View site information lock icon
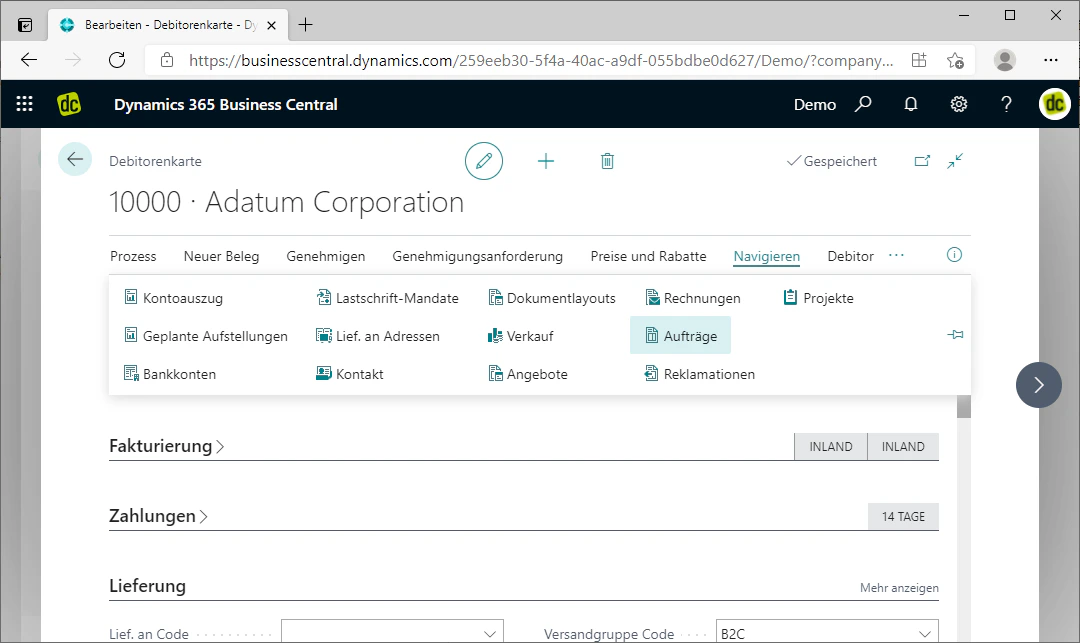The height and width of the screenshot is (643, 1080). (167, 60)
